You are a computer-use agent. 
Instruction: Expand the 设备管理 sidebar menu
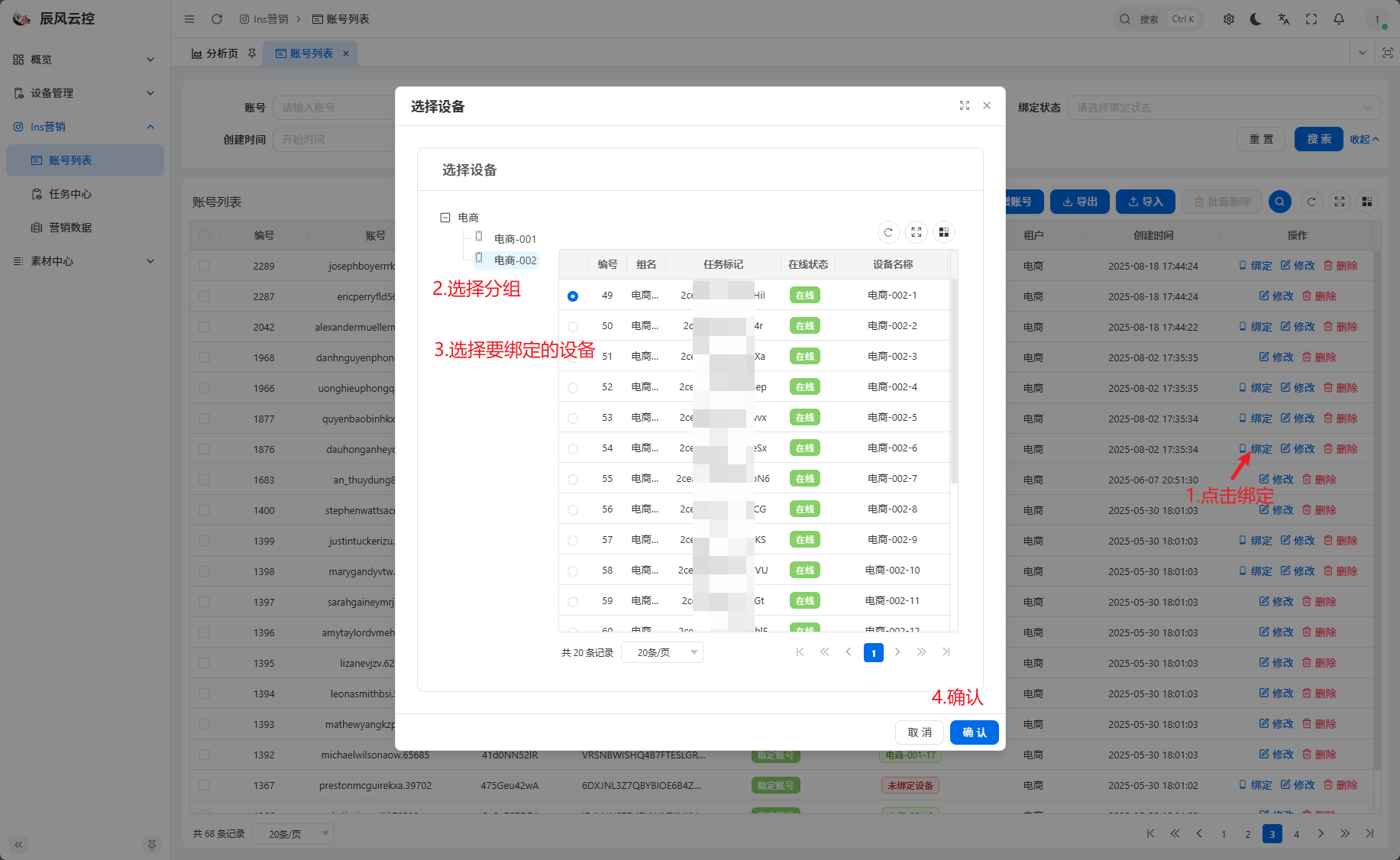point(84,93)
